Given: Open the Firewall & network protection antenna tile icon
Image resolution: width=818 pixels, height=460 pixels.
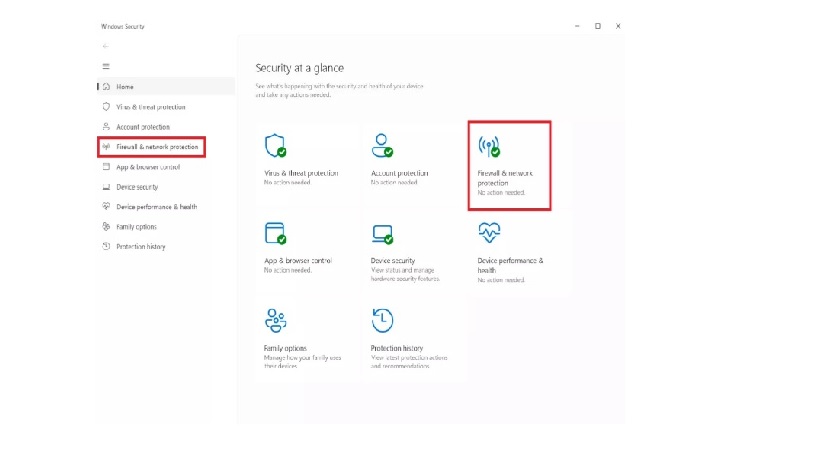Looking at the screenshot, I should (489, 146).
